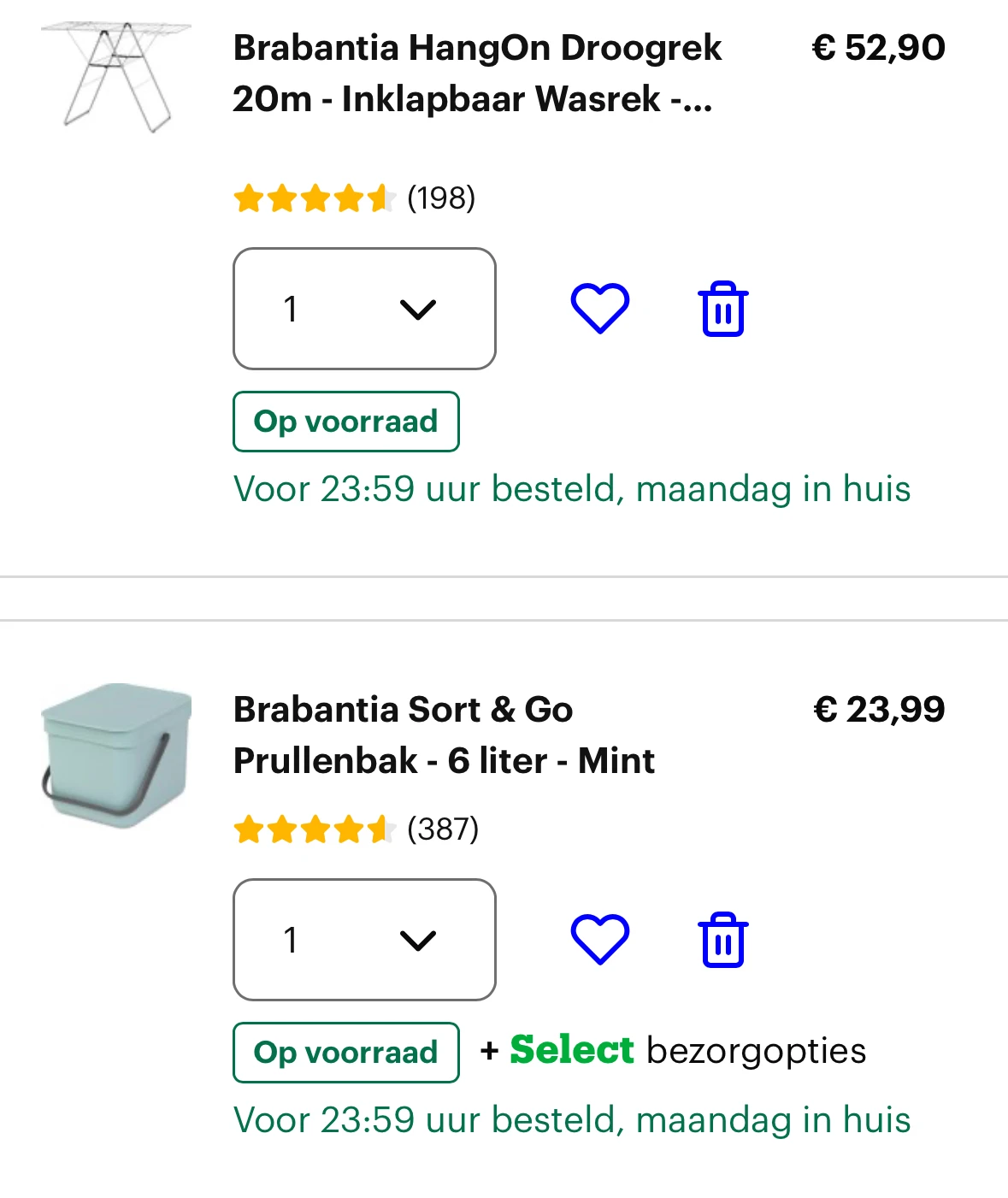Click the chevron arrow in the Droogrek quantity box
This screenshot has width=1008, height=1198.
click(418, 309)
